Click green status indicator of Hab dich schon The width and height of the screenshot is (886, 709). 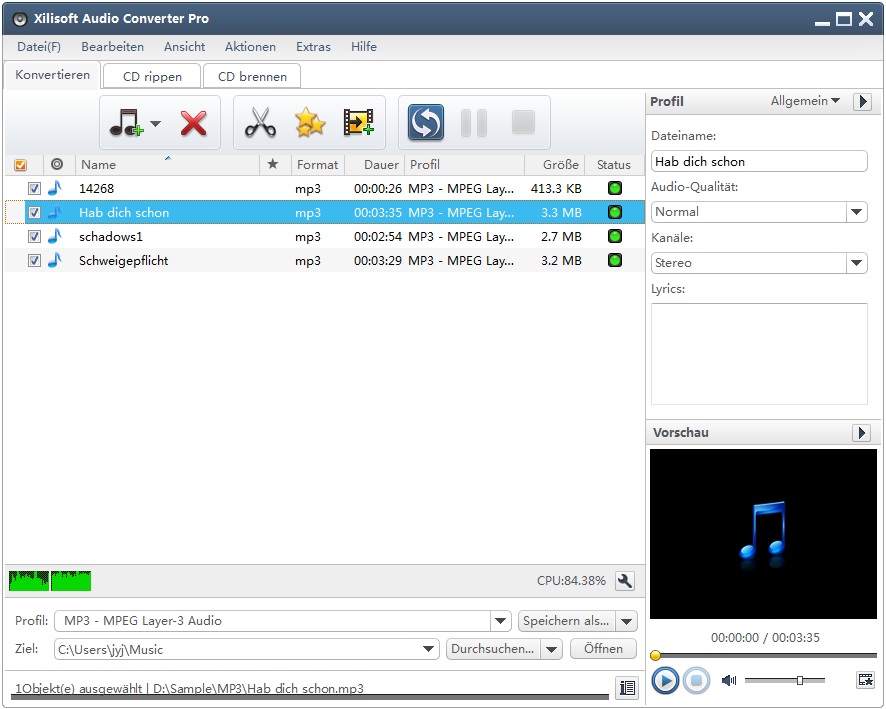[x=615, y=212]
